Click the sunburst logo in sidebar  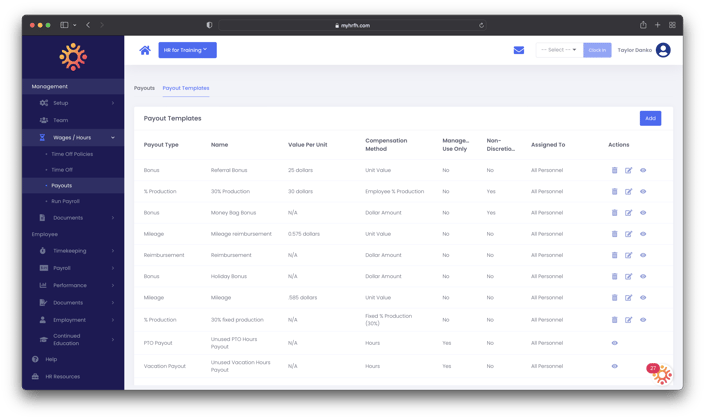click(x=73, y=57)
